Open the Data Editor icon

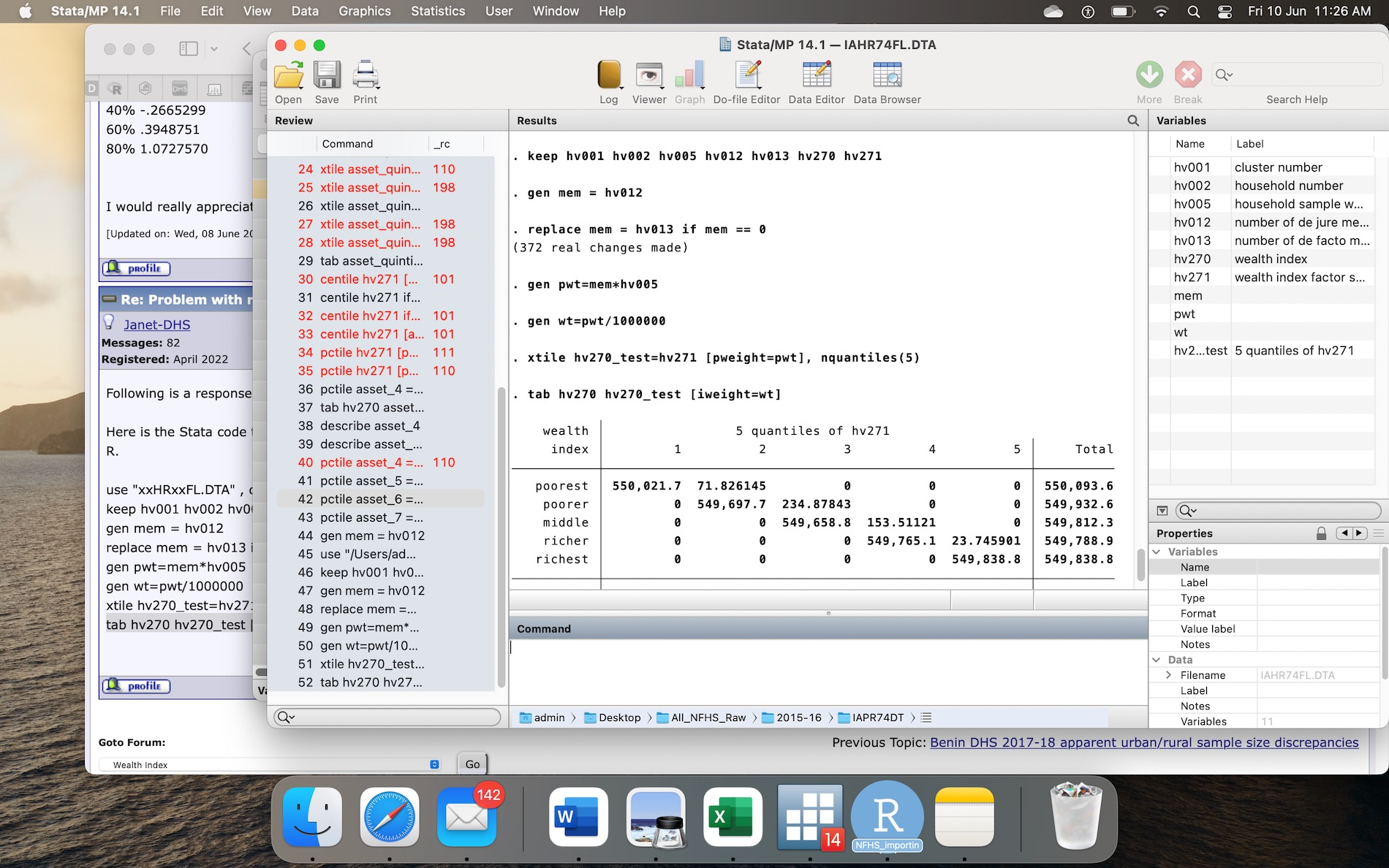[x=816, y=75]
